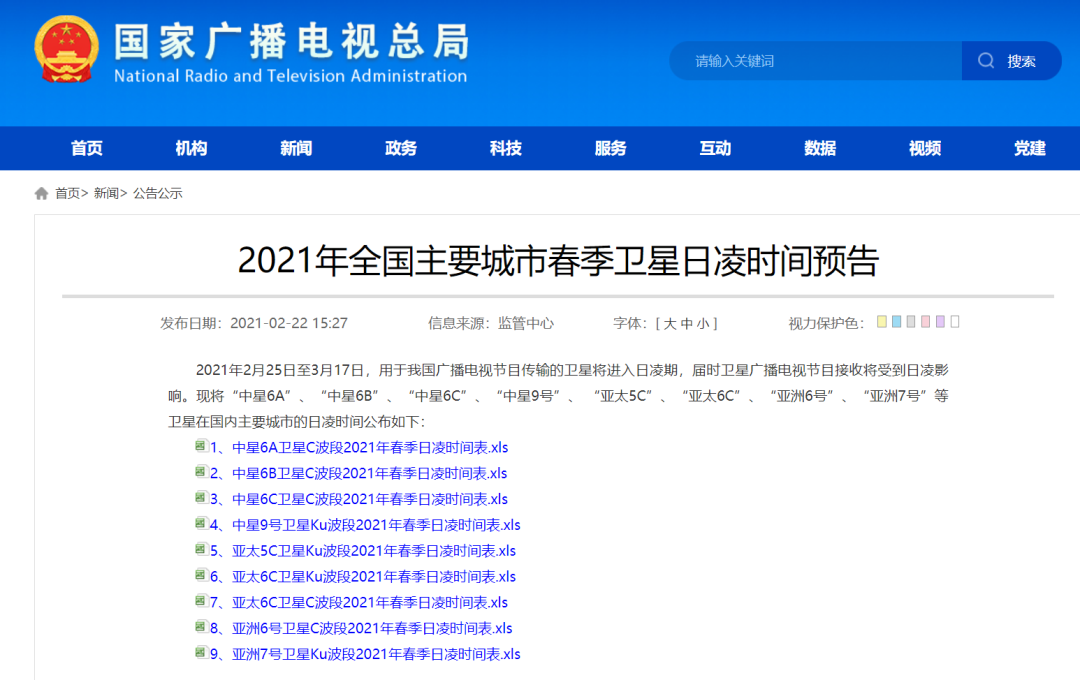This screenshot has height=680, width=1080.
Task: Go to 首页 in breadcrumb
Action: pos(68,194)
